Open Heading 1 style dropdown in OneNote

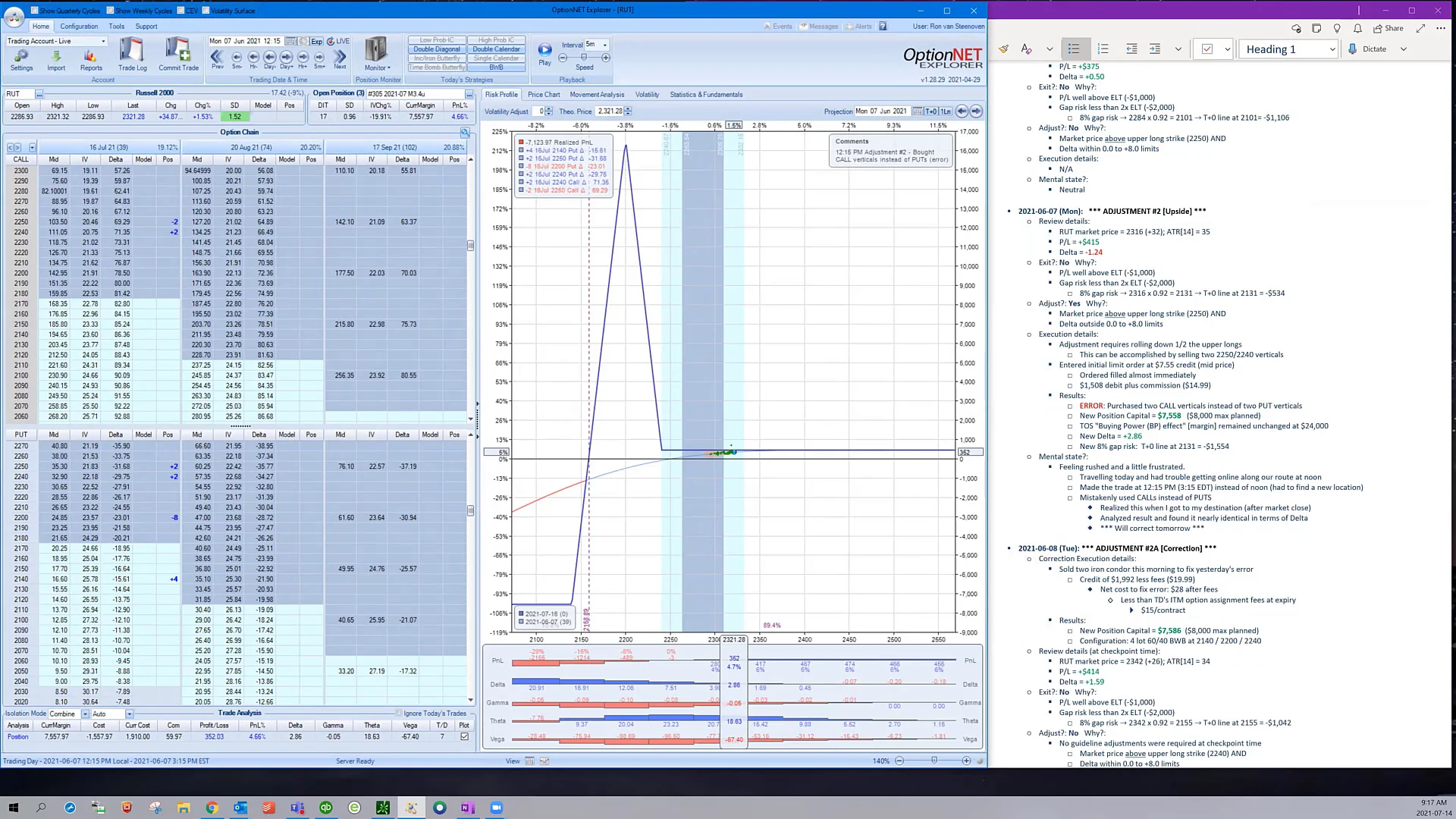click(1332, 49)
